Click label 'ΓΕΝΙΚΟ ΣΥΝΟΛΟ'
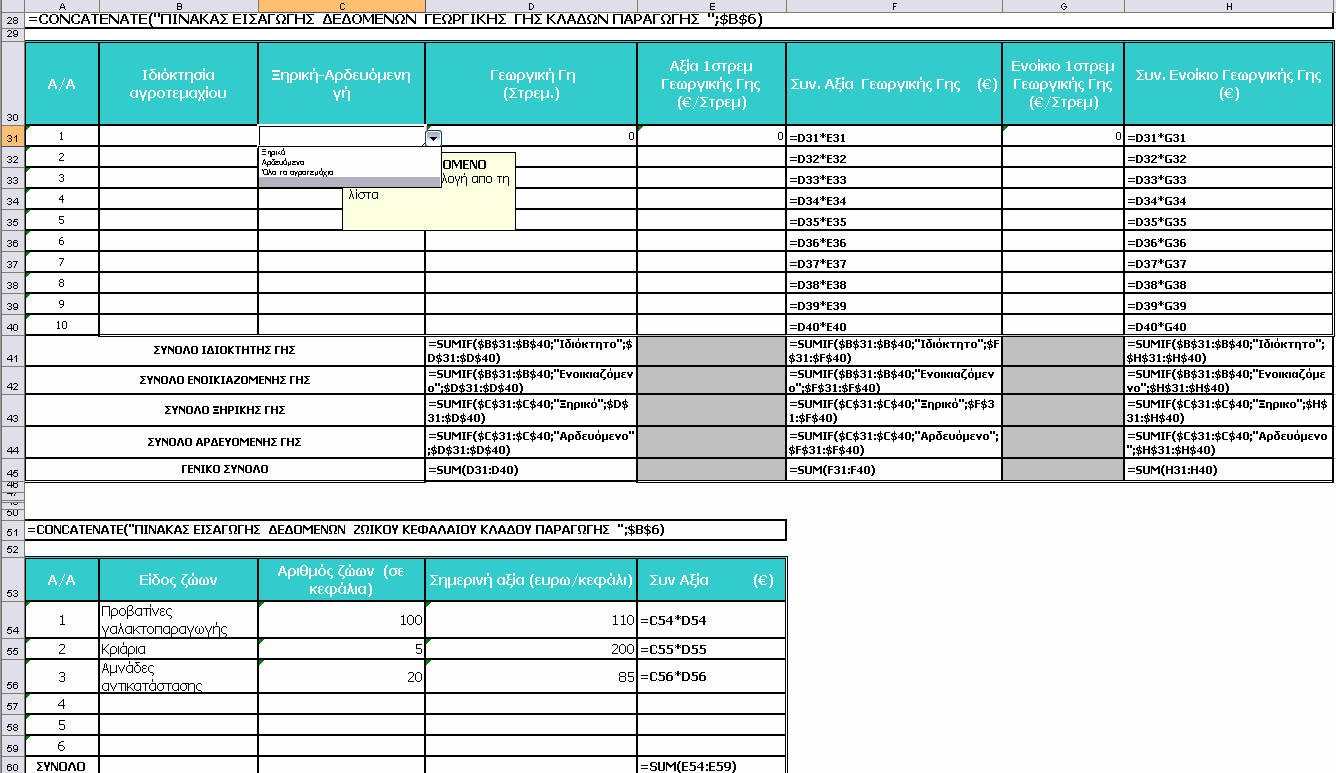This screenshot has height=773, width=1336. [x=224, y=469]
